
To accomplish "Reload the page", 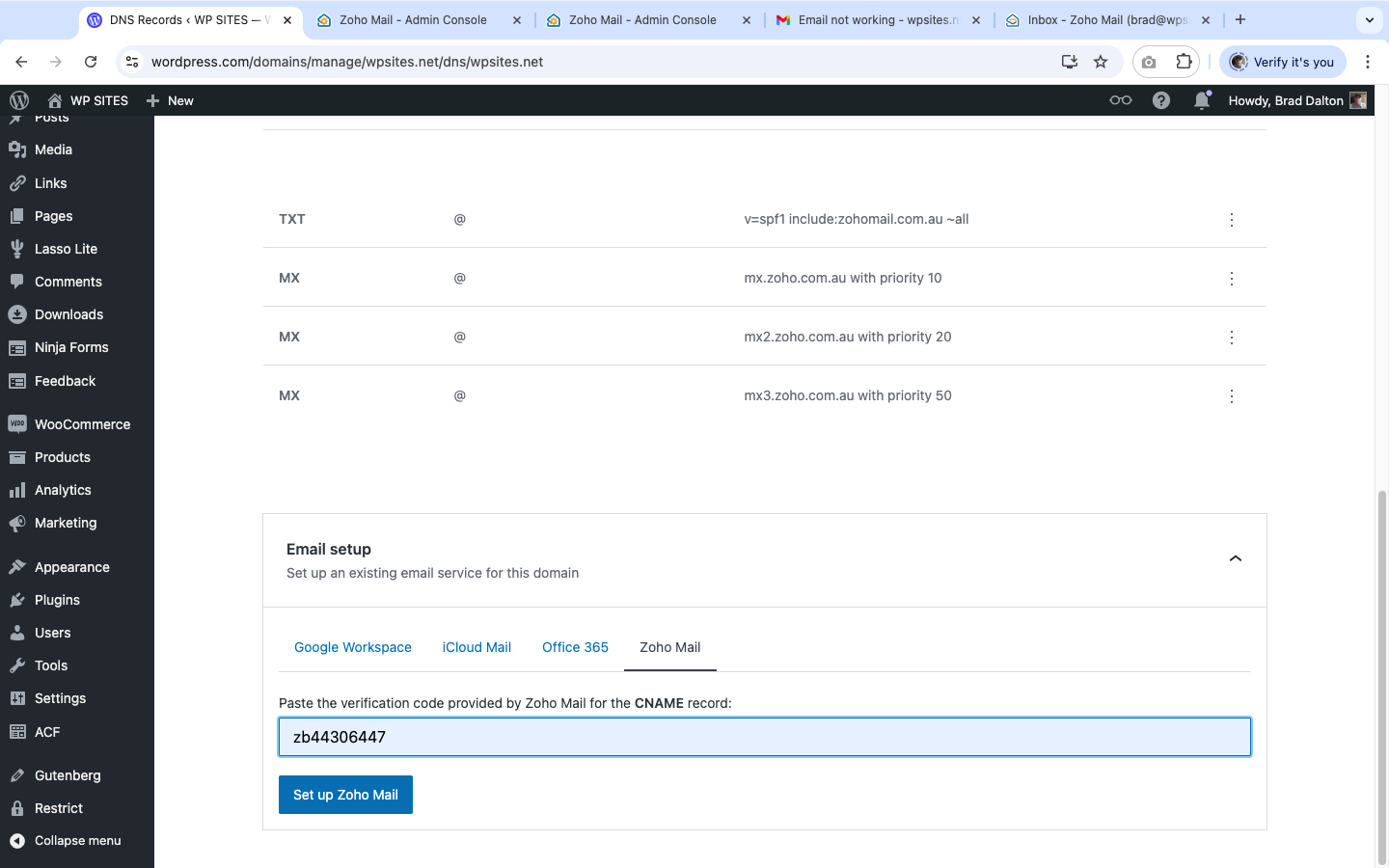I will pos(91,62).
